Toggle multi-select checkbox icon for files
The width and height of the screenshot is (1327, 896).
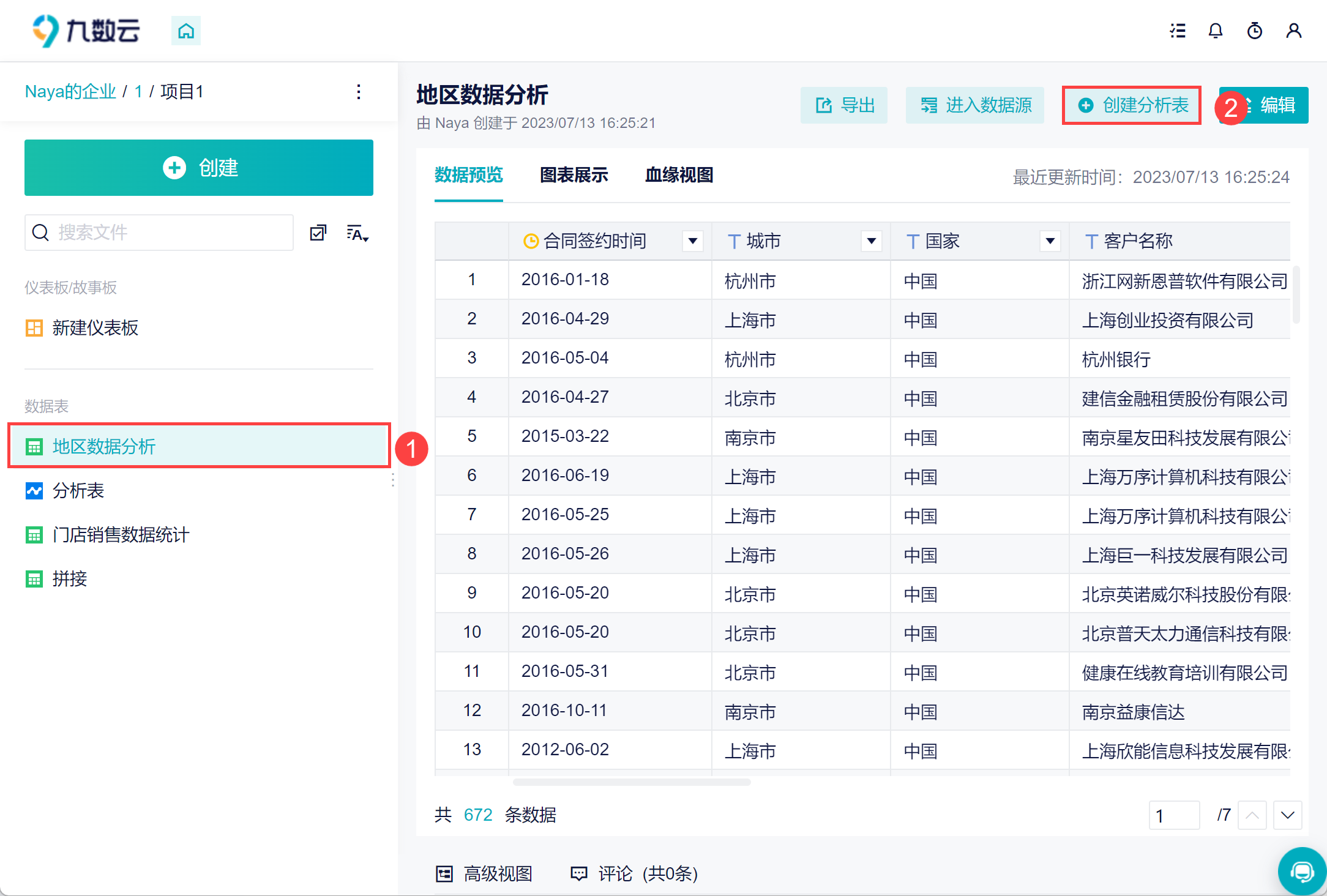(318, 233)
